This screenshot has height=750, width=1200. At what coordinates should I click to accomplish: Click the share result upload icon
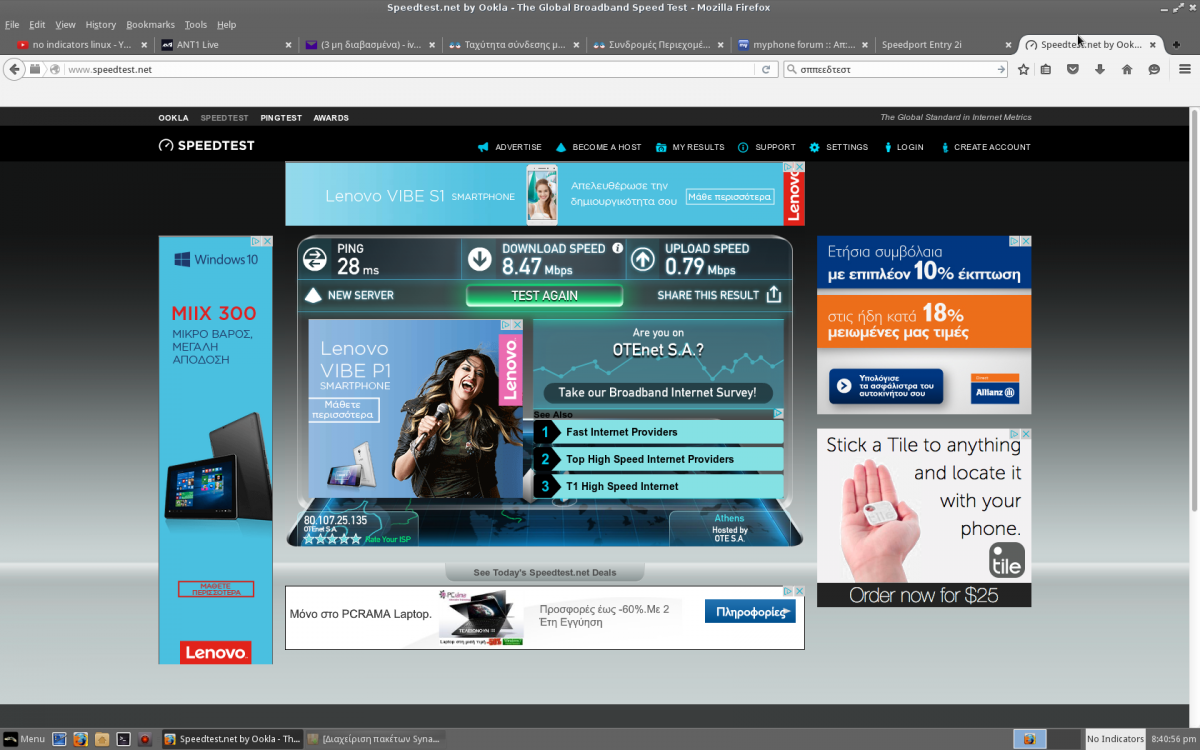773,295
